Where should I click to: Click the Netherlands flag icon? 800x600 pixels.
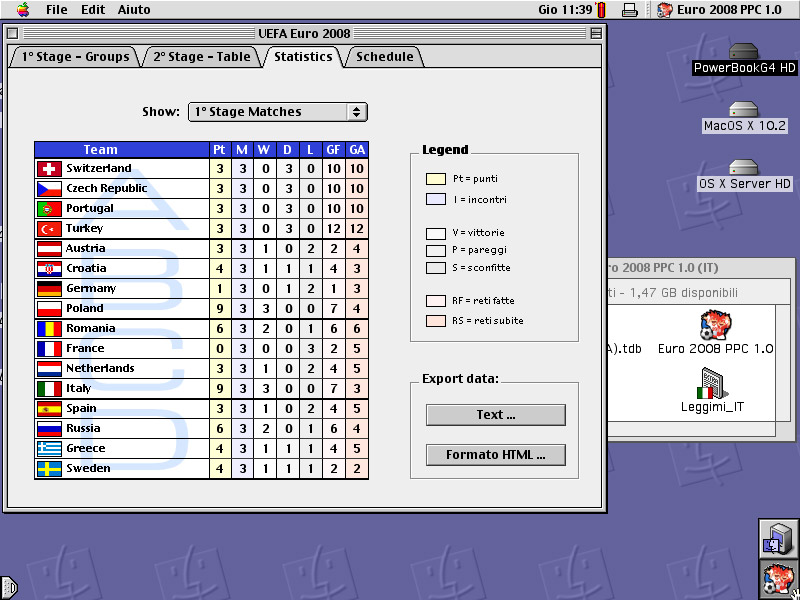(x=49, y=368)
